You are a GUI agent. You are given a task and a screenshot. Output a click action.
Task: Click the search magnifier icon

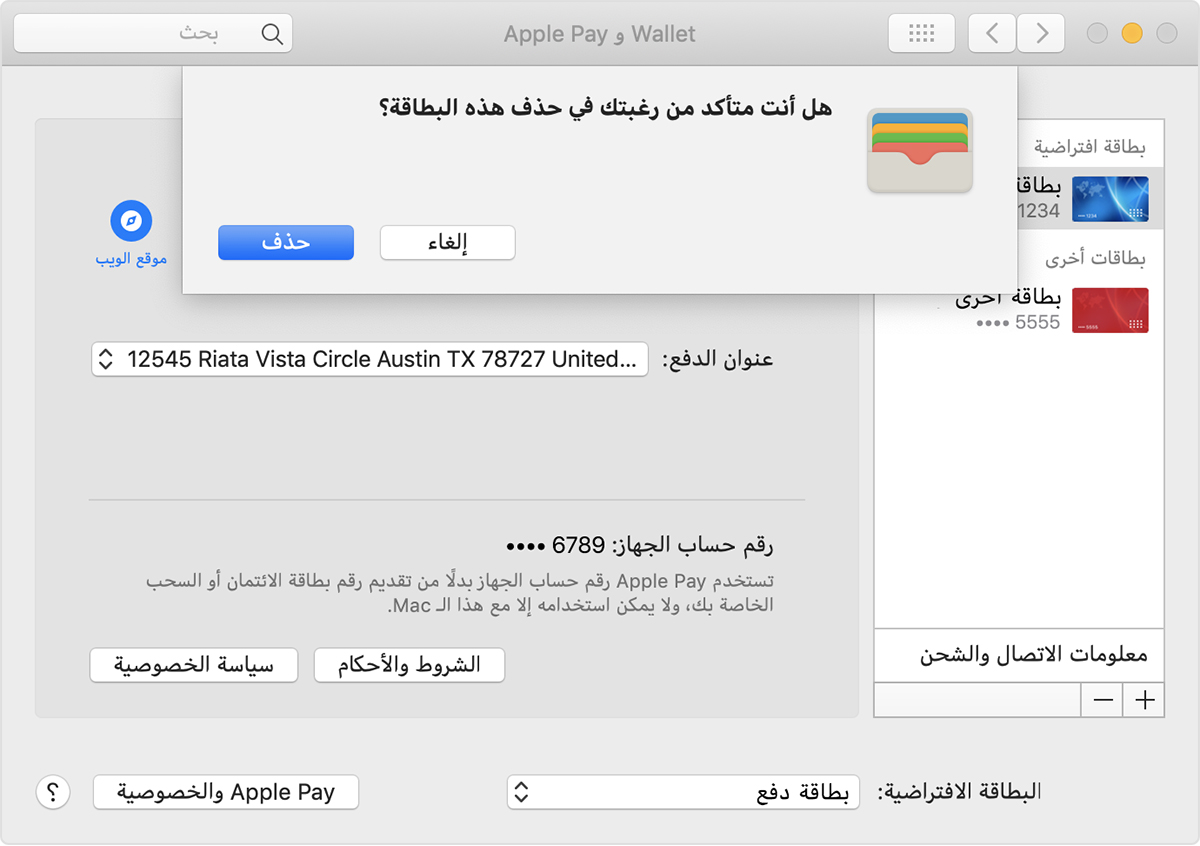pos(272,33)
